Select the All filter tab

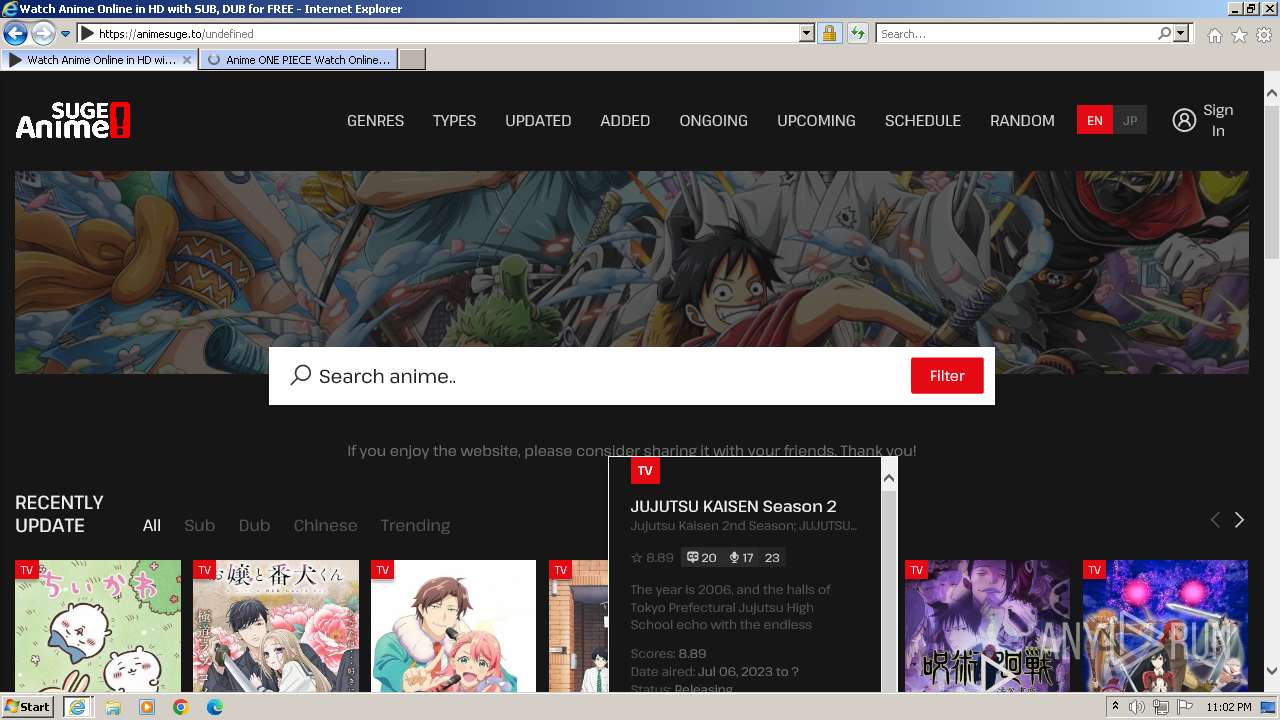coord(152,525)
